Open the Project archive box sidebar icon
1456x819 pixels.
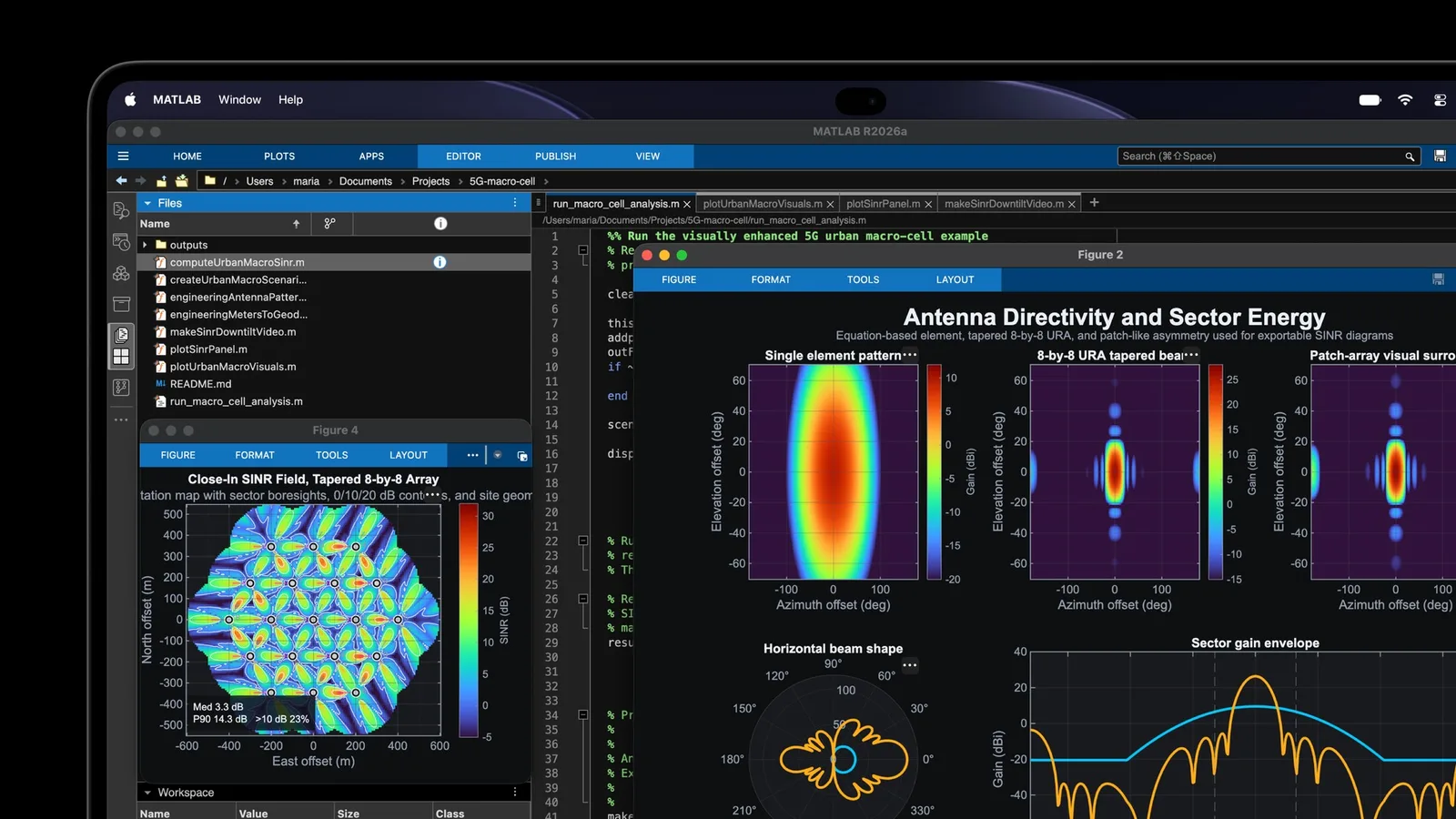coord(121,304)
